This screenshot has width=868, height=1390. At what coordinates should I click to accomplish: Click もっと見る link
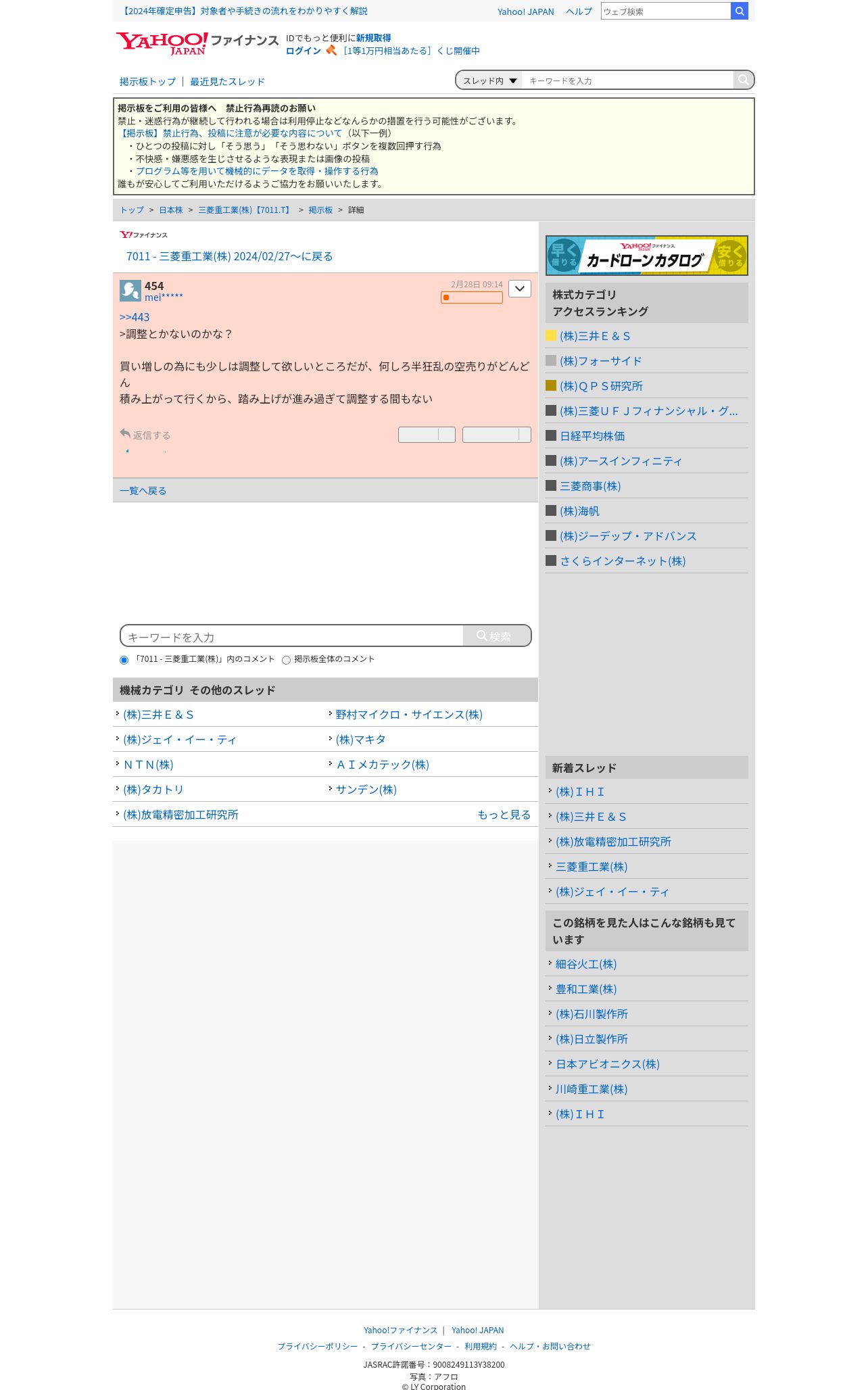point(504,815)
